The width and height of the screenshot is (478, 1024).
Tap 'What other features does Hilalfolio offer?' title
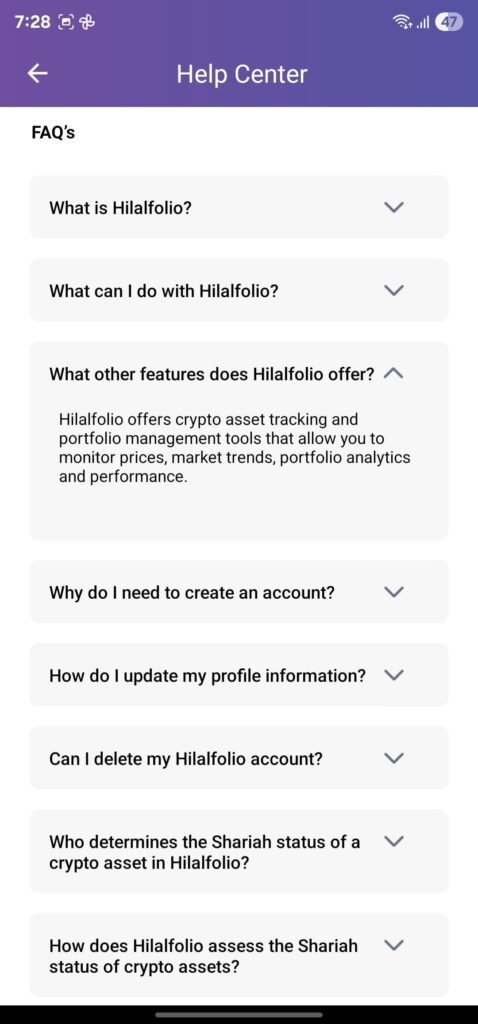212,374
